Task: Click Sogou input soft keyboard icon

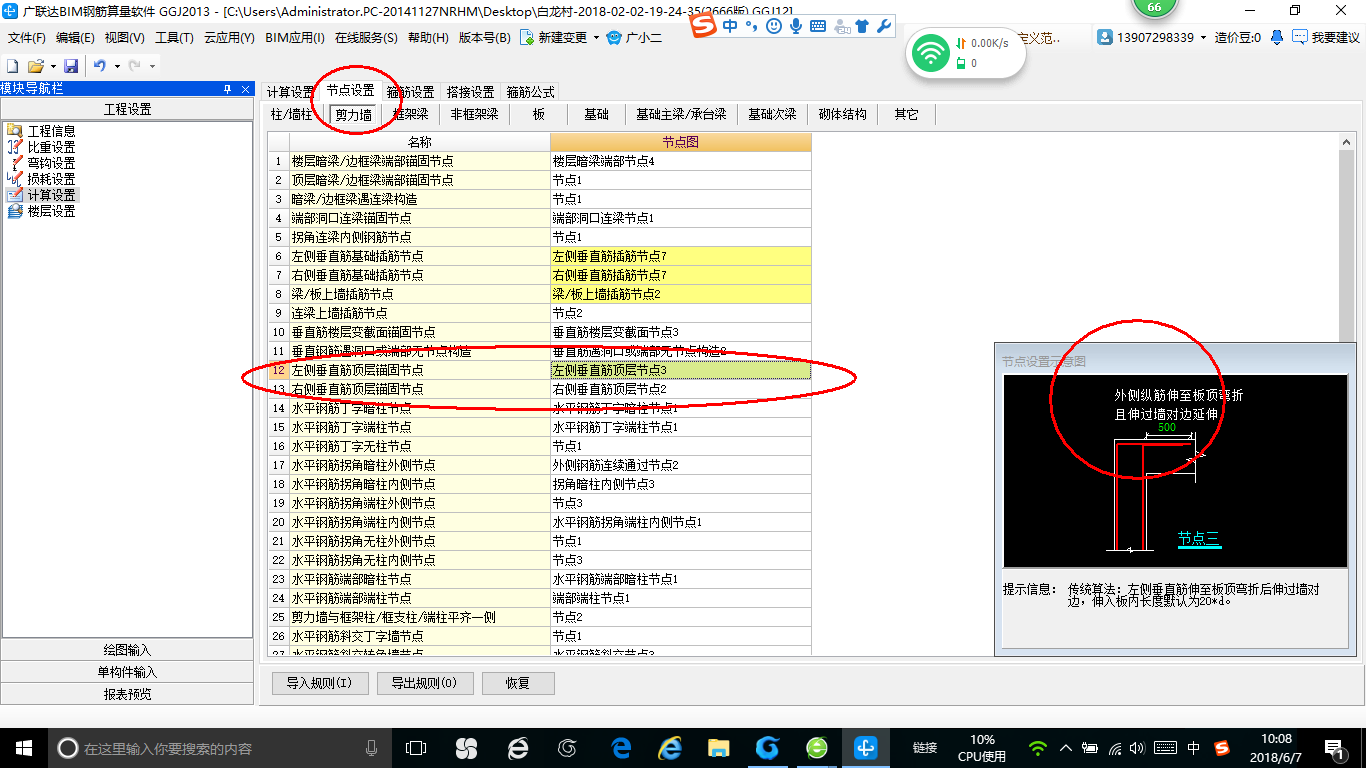Action: coord(817,26)
